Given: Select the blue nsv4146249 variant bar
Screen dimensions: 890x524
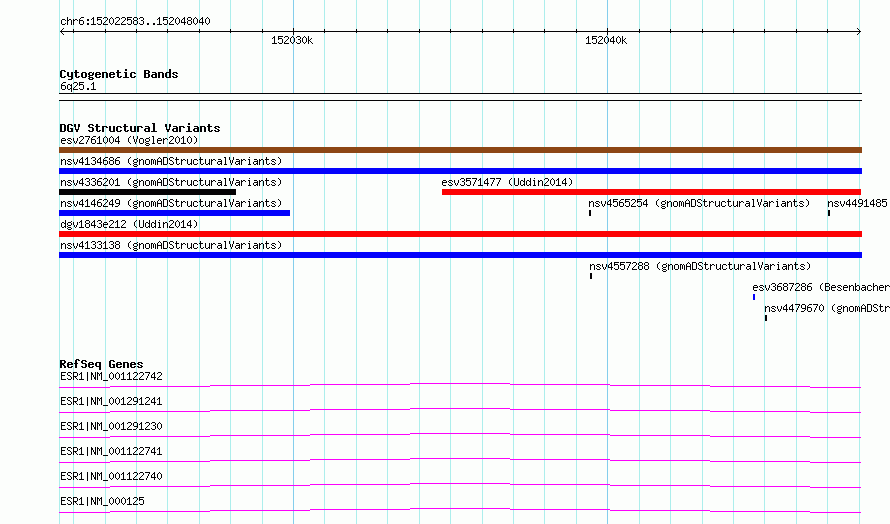Looking at the screenshot, I should click(x=174, y=213).
